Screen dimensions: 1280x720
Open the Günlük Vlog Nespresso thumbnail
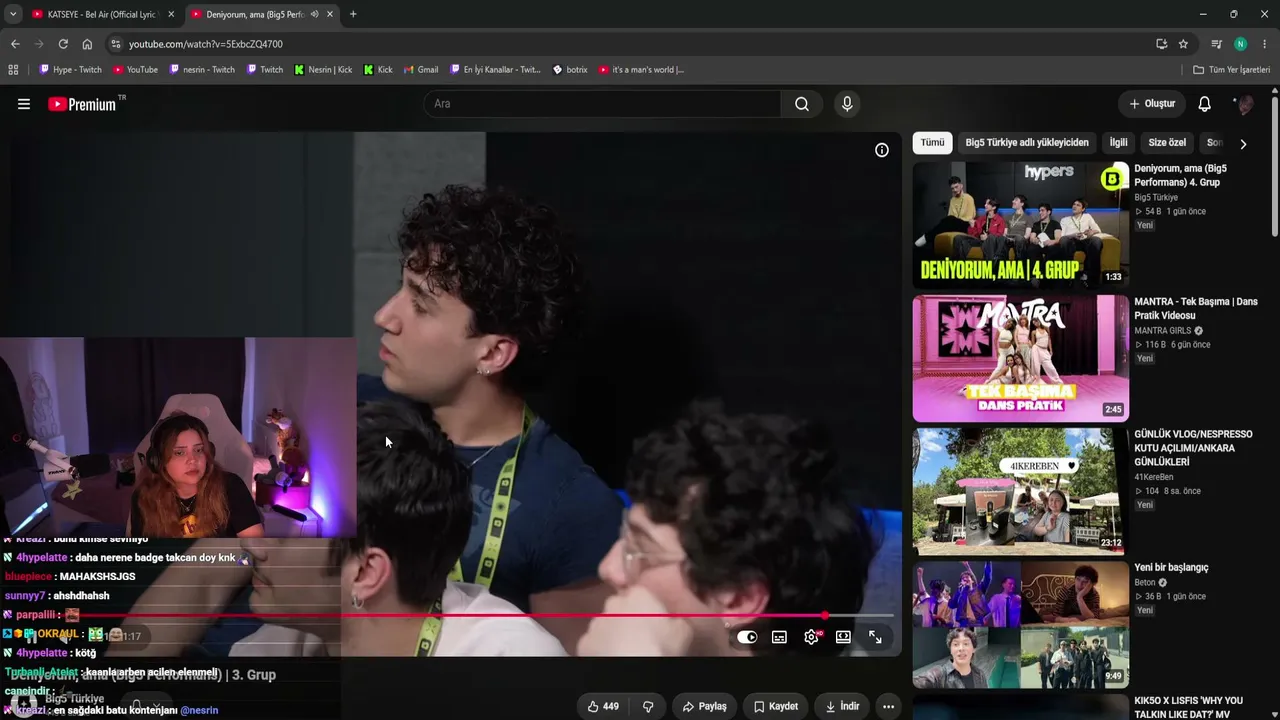1021,491
